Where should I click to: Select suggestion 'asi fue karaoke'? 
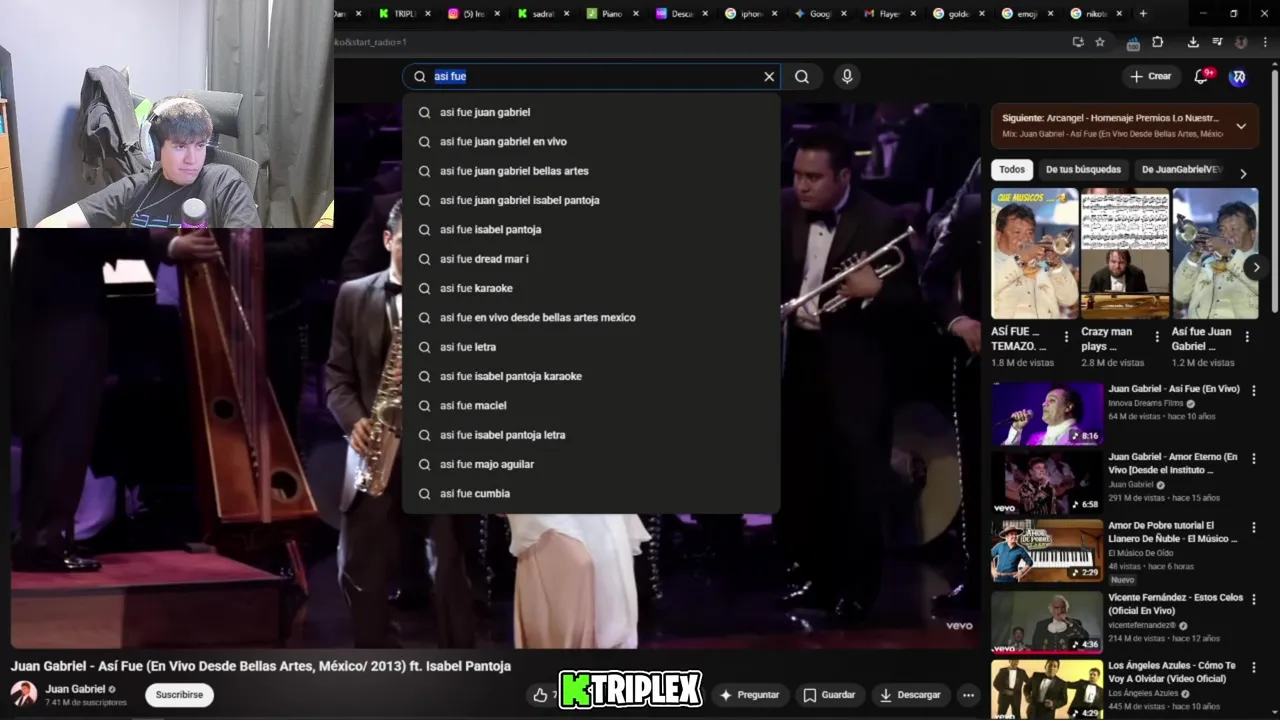[591, 288]
